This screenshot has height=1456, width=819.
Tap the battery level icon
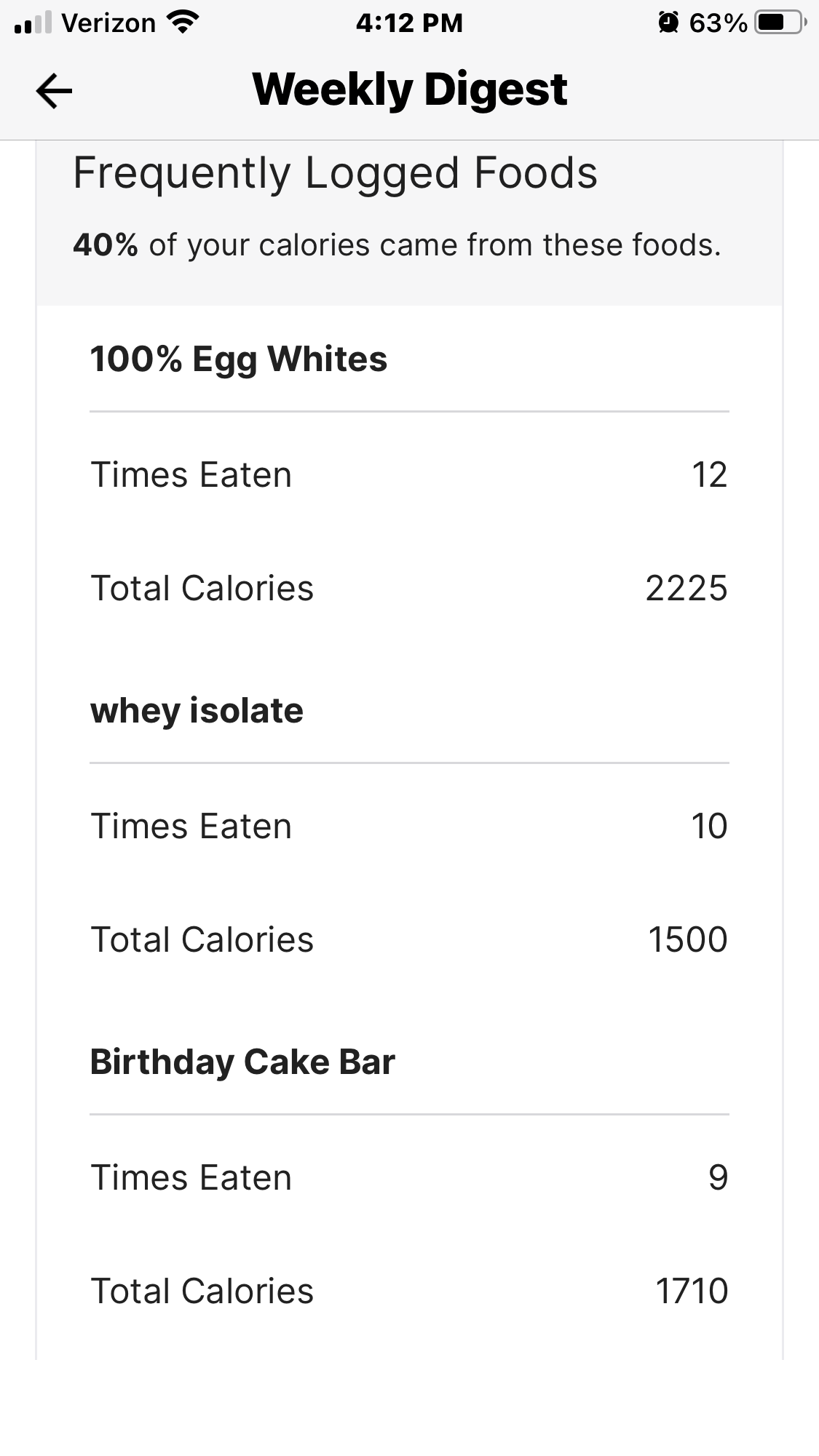pos(780,23)
